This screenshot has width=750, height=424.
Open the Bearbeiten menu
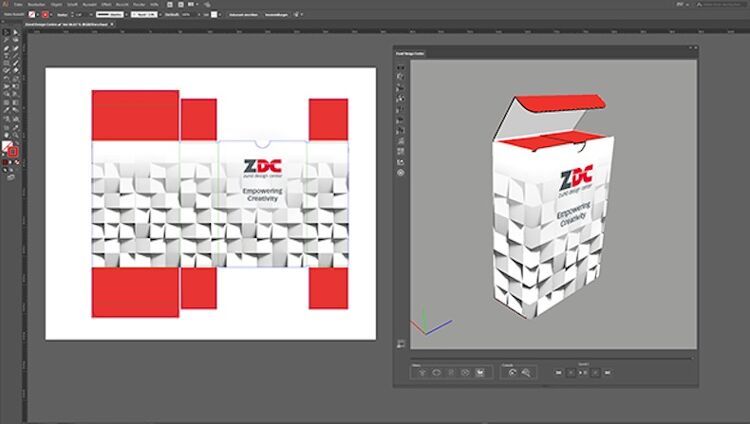[36, 4]
